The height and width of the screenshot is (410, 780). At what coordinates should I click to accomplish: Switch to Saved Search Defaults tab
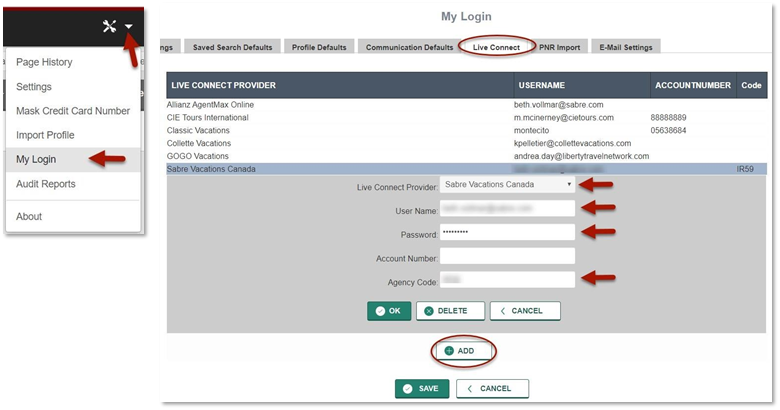[232, 47]
